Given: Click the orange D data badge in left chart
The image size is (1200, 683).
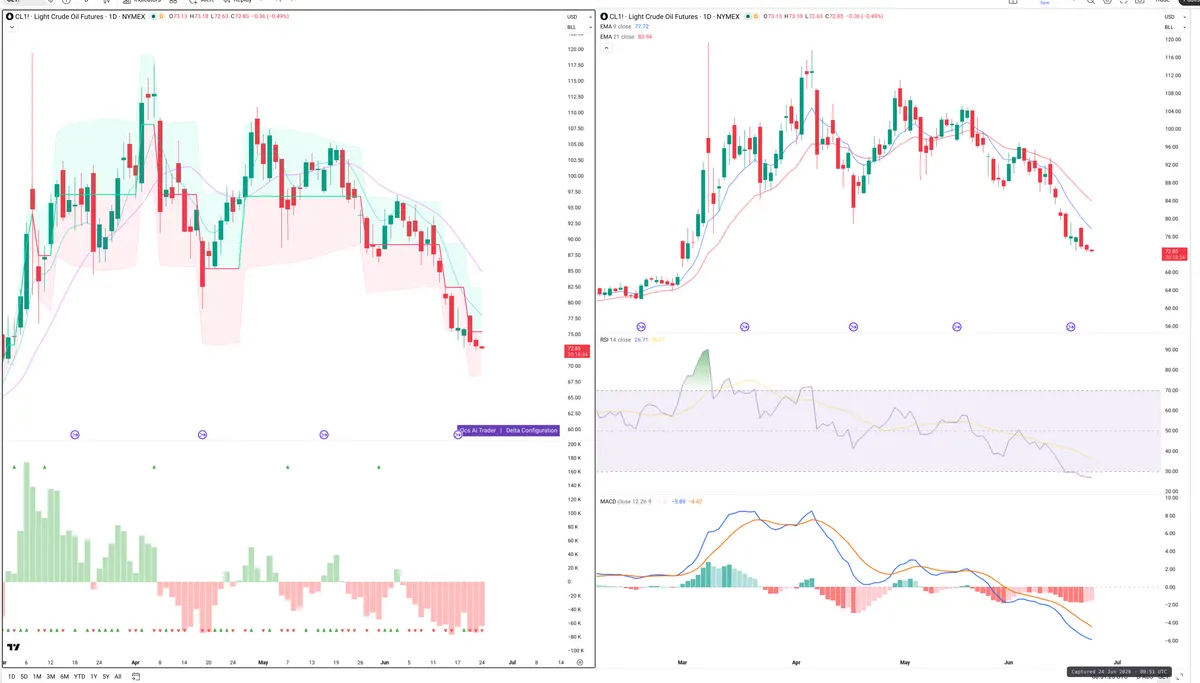Looking at the screenshot, I should coord(163,17).
